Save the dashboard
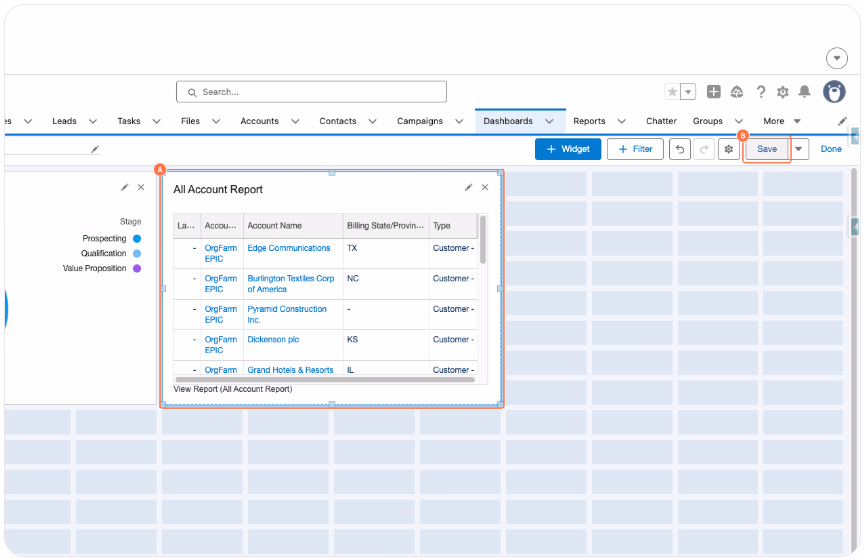Viewport: 864px width, 559px height. tap(767, 149)
